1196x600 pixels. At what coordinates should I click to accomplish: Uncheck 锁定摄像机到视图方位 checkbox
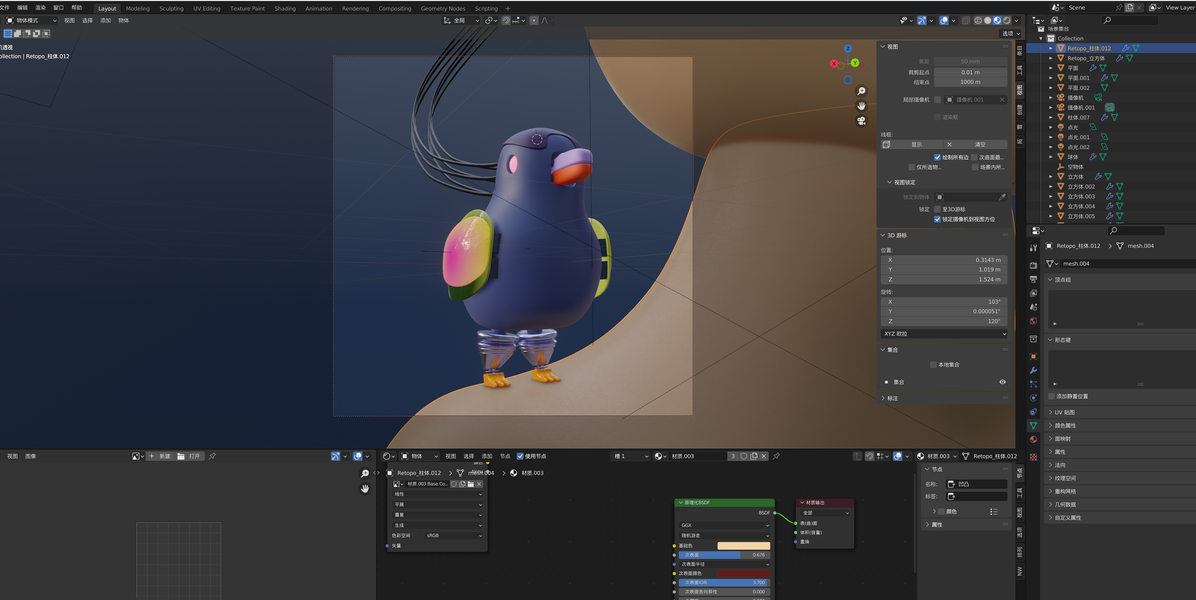coord(937,219)
